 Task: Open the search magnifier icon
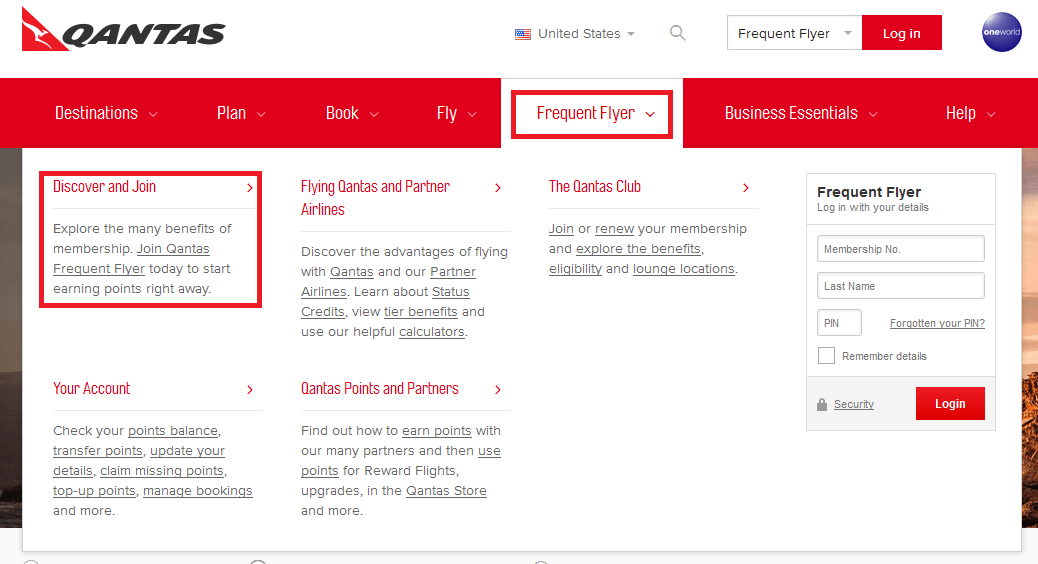(677, 32)
